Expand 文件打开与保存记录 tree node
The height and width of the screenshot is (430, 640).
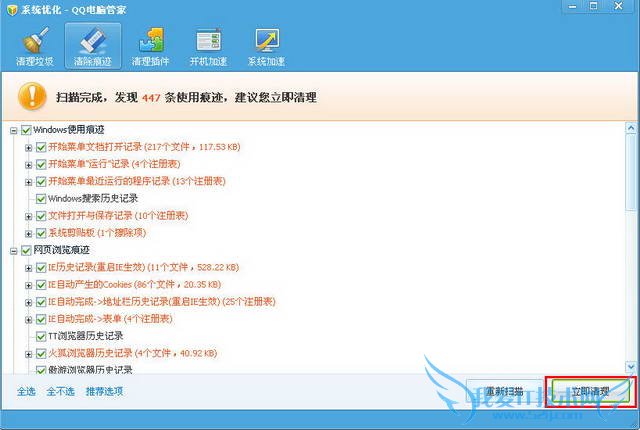click(x=28, y=217)
